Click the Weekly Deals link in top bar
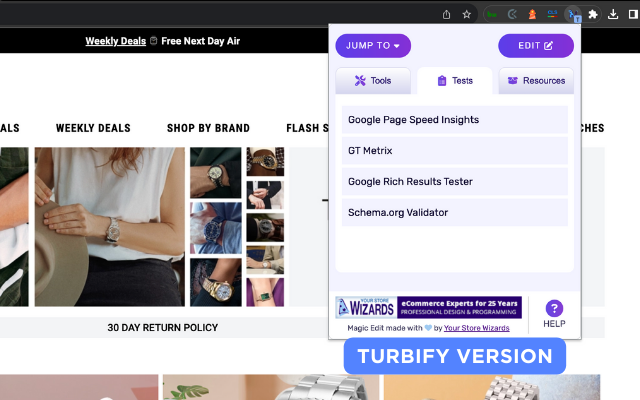Image resolution: width=640 pixels, height=400 pixels. 116,41
